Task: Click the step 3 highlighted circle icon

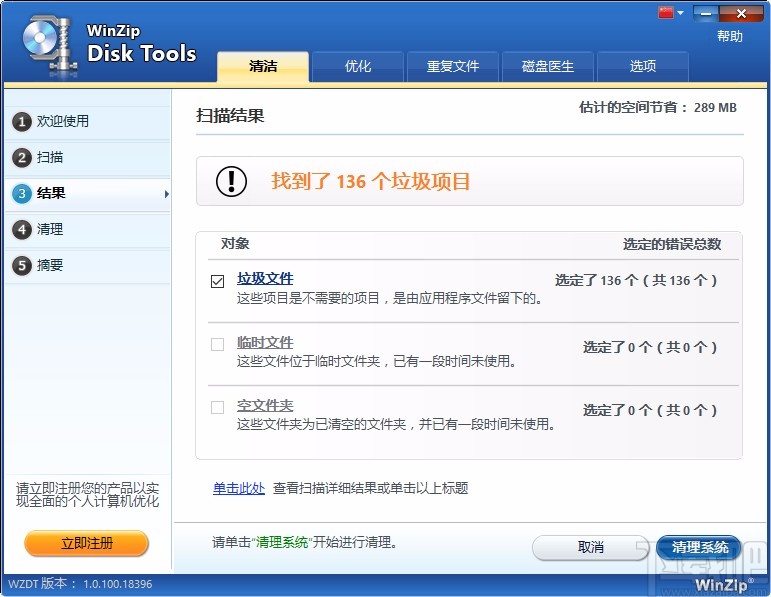Action: point(21,194)
